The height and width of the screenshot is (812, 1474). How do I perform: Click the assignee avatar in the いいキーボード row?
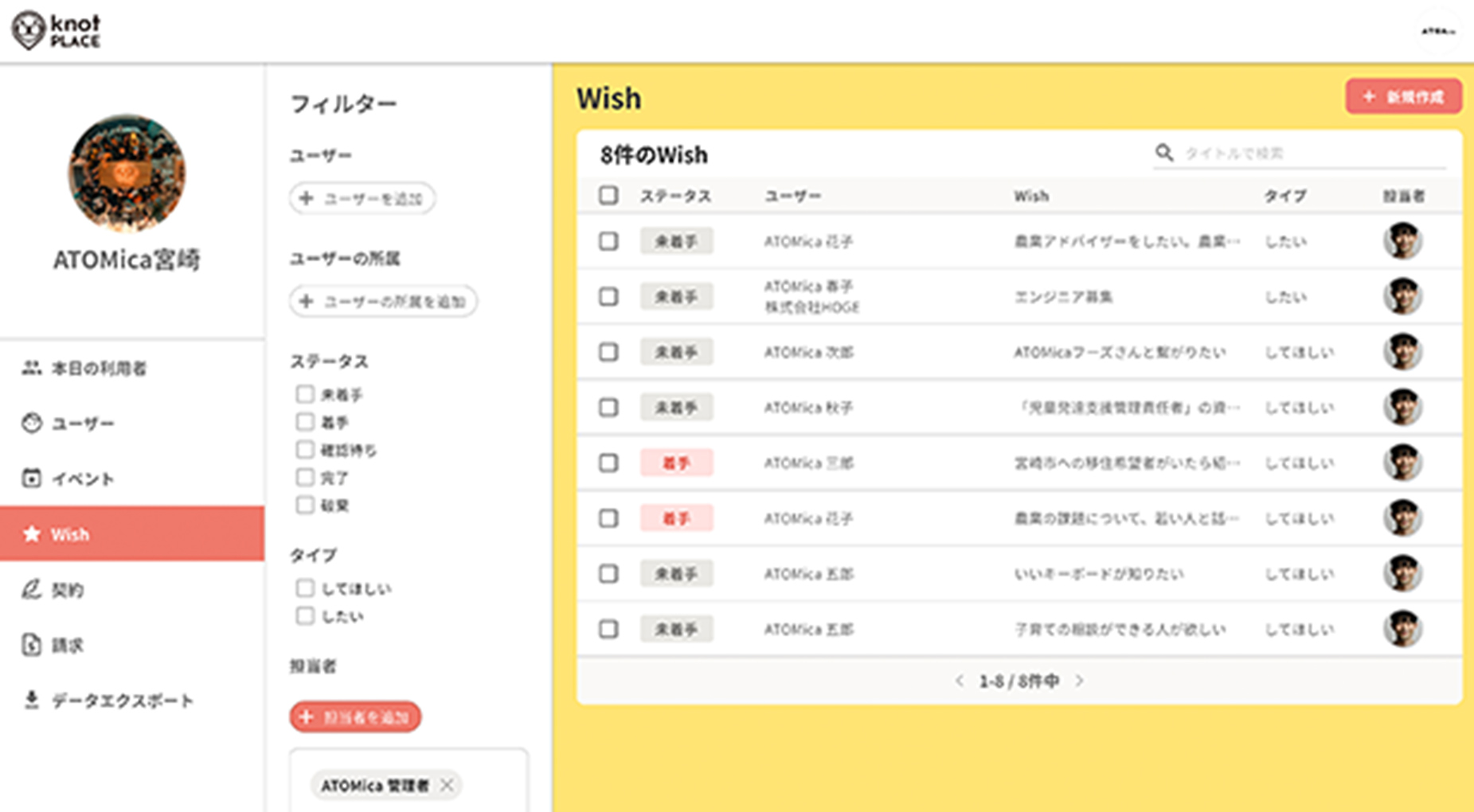(1402, 574)
